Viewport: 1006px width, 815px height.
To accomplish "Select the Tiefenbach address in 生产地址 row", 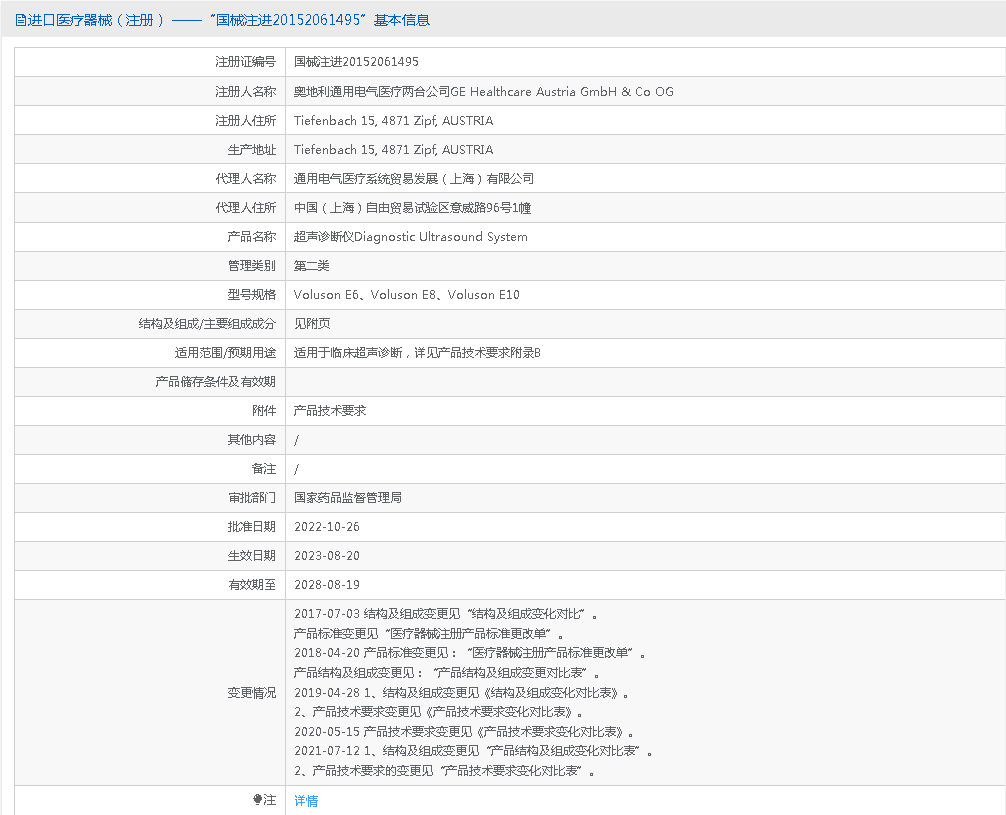I will [393, 150].
